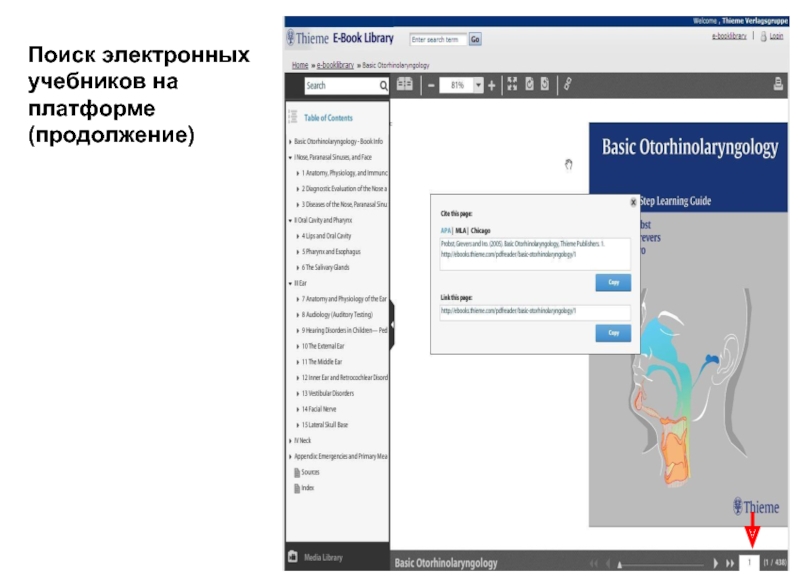Expand Basic Otorhinolaryngology - Book Info
The height and width of the screenshot is (586, 800).
tap(290, 141)
